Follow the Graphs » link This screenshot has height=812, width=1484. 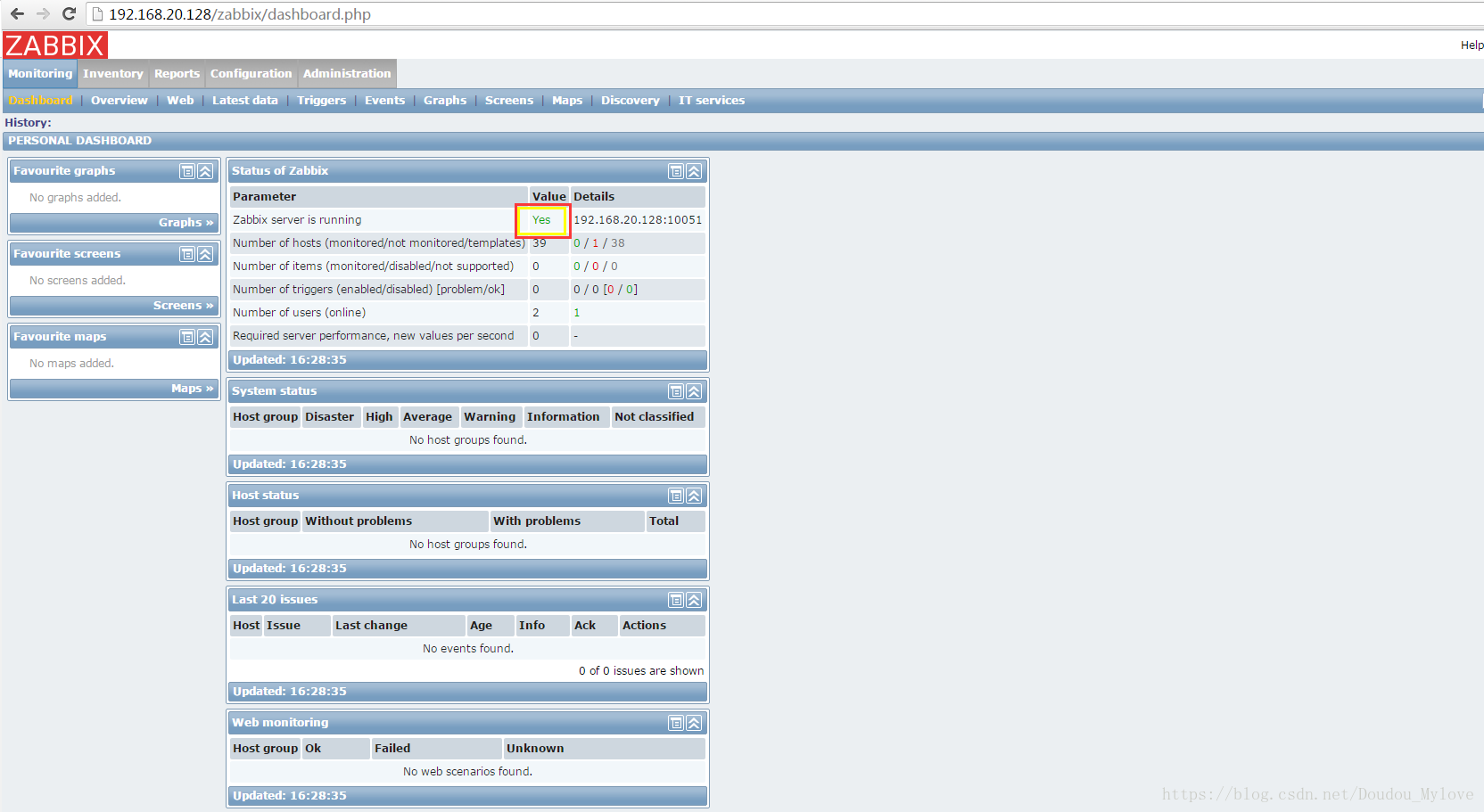pos(186,223)
